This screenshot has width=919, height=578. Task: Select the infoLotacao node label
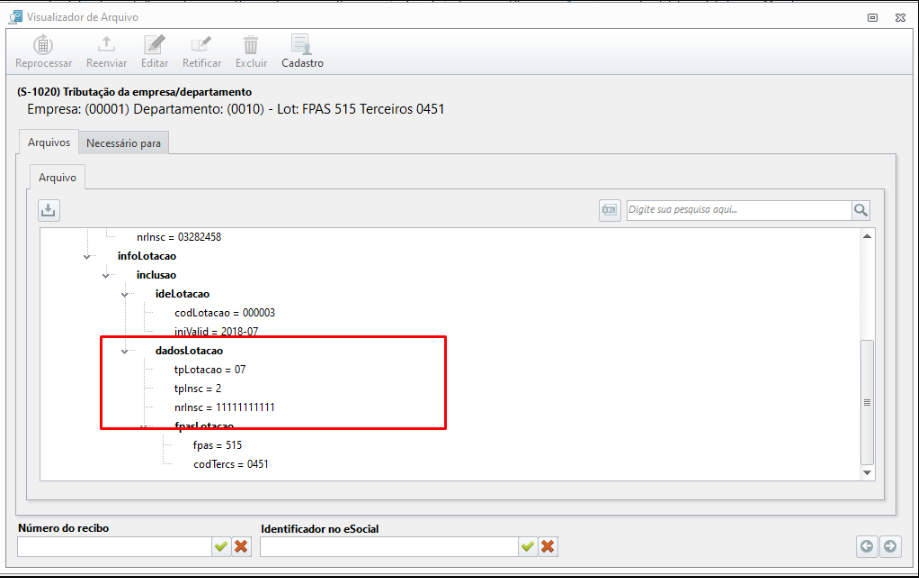147,256
